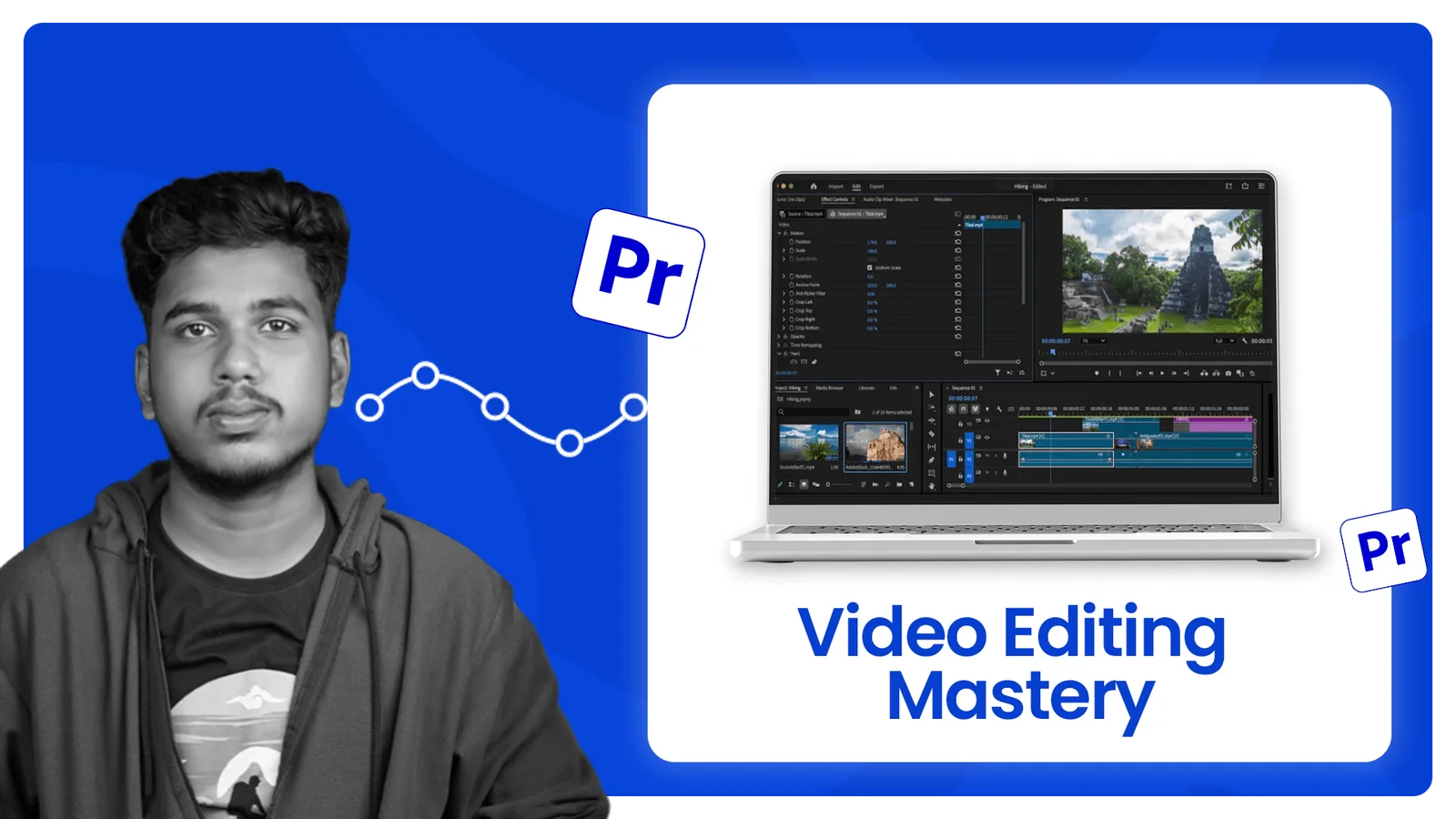Click Quick Export share icon
1456x819 pixels.
[x=1245, y=186]
